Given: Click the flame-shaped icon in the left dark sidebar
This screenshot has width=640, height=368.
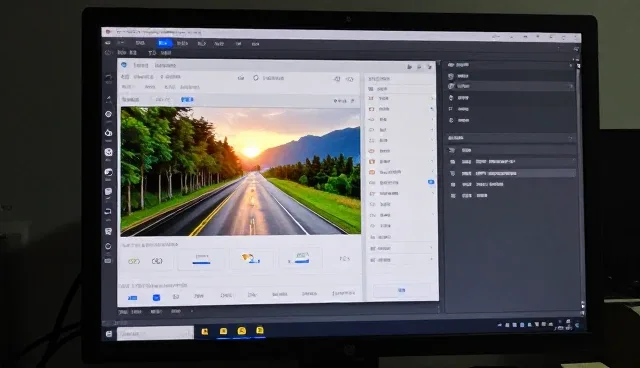Looking at the screenshot, I should [x=108, y=133].
